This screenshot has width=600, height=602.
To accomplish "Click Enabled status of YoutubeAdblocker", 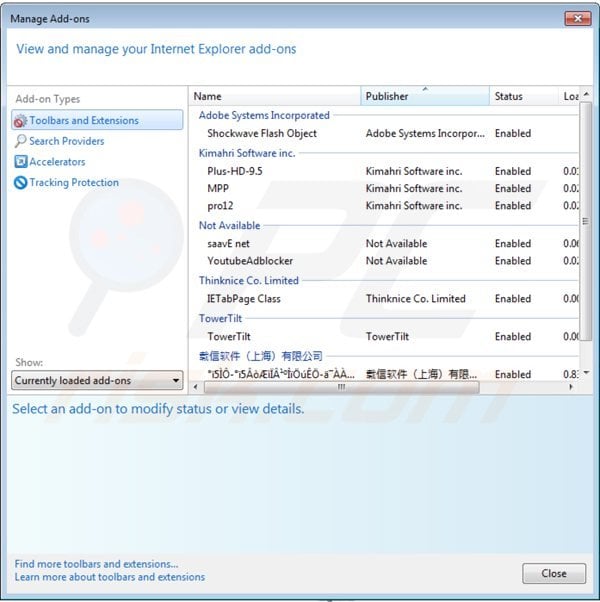I will coord(513,261).
